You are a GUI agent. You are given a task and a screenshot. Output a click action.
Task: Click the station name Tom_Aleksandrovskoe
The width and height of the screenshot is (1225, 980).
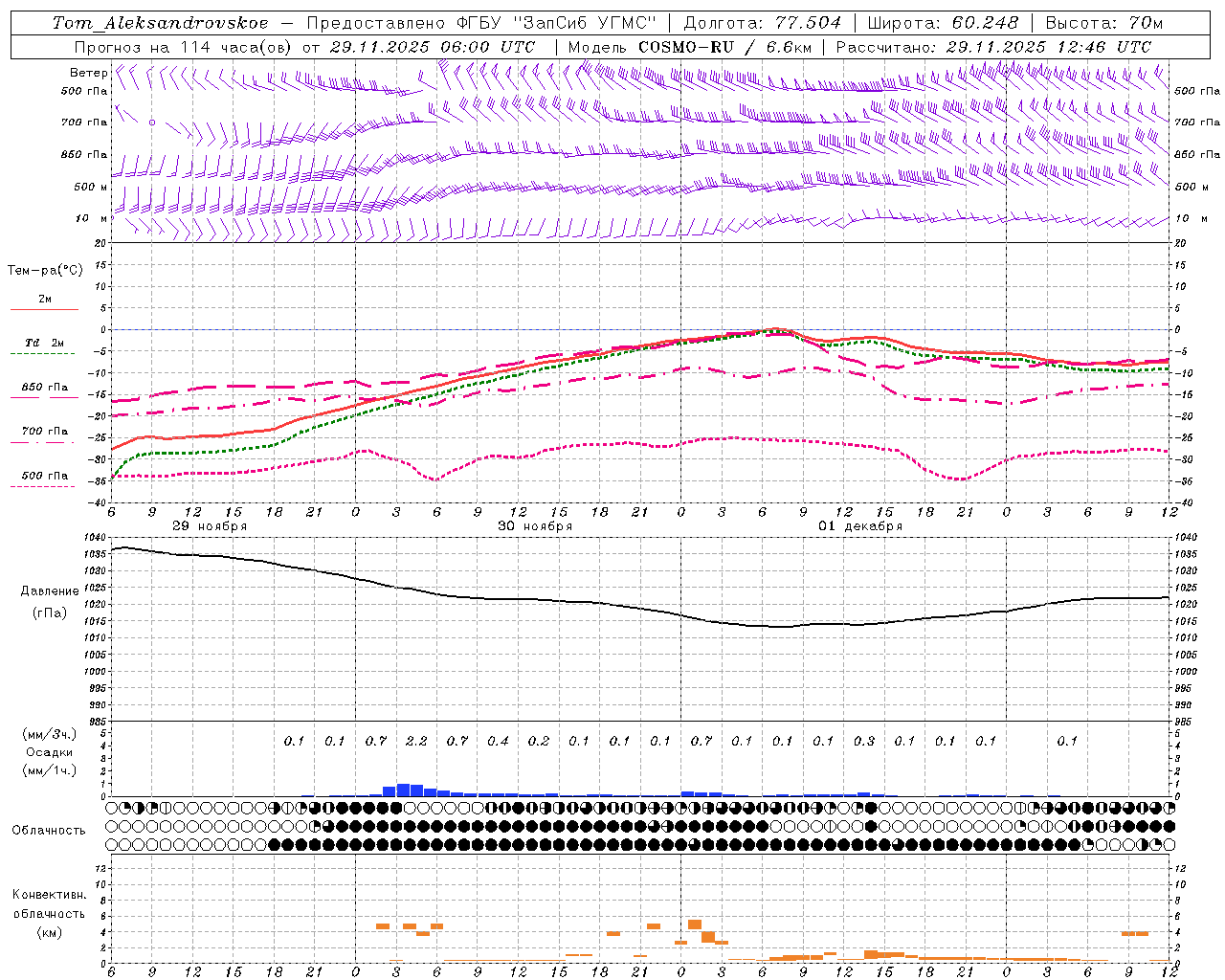[x=161, y=23]
